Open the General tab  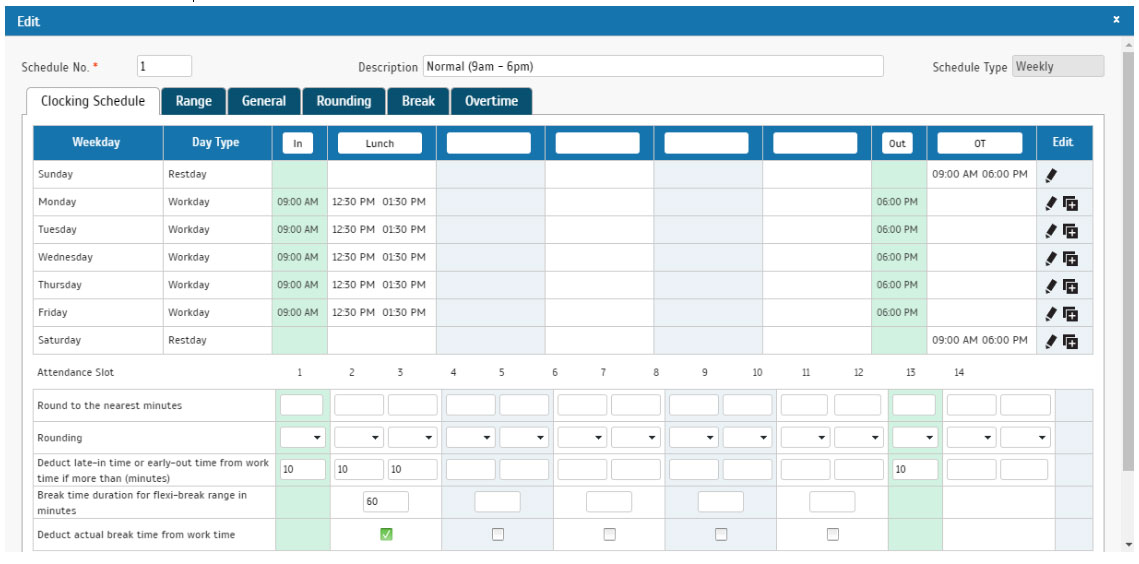[264, 102]
